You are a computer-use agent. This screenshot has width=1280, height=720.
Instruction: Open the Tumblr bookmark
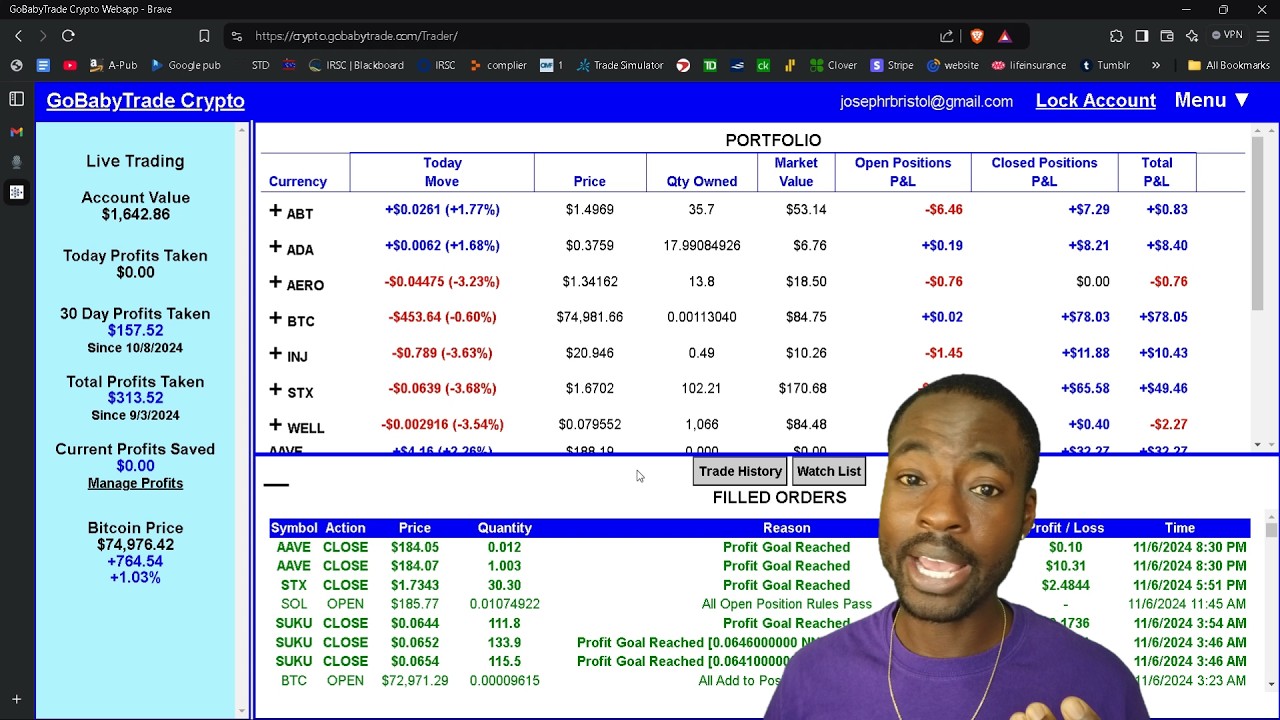(x=1105, y=65)
